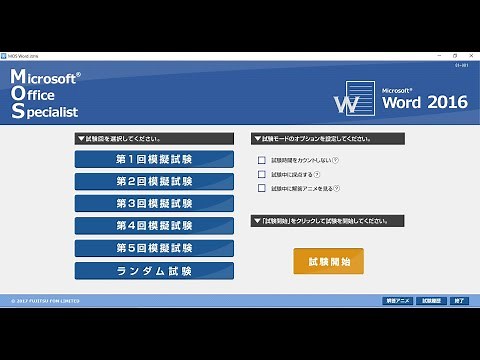Start the exam with orange 試験開始 button
Viewport: 480px width, 360px height.
click(329, 261)
